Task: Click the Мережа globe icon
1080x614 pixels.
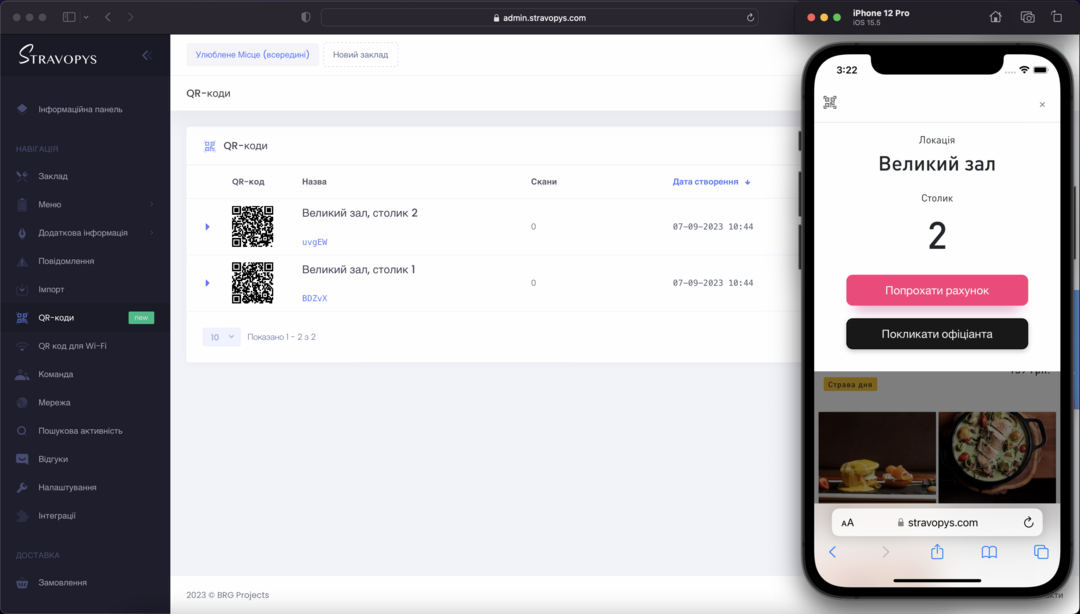Action: [x=22, y=402]
